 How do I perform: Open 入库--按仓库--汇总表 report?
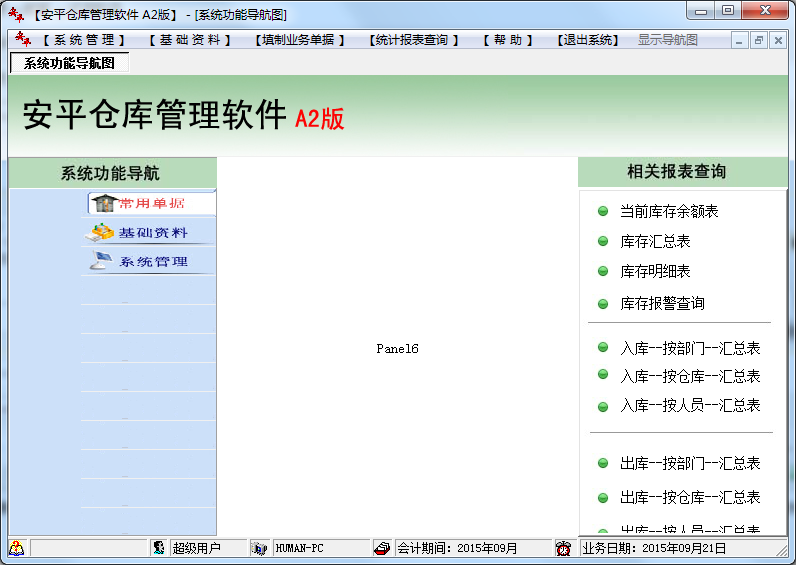(x=690, y=376)
